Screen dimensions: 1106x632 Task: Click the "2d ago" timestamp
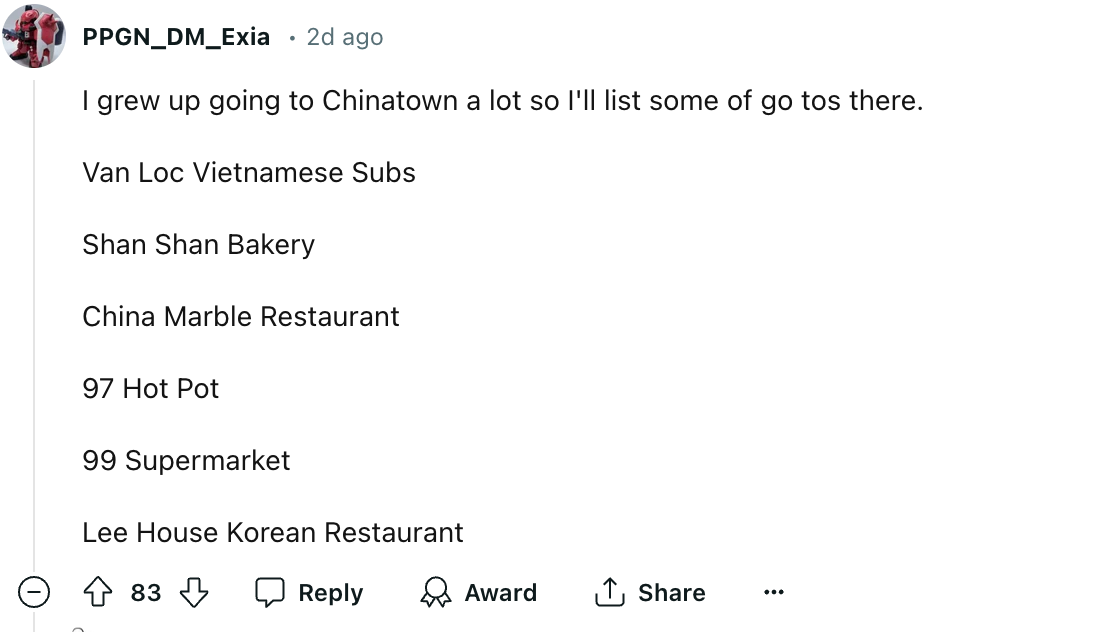(x=345, y=37)
